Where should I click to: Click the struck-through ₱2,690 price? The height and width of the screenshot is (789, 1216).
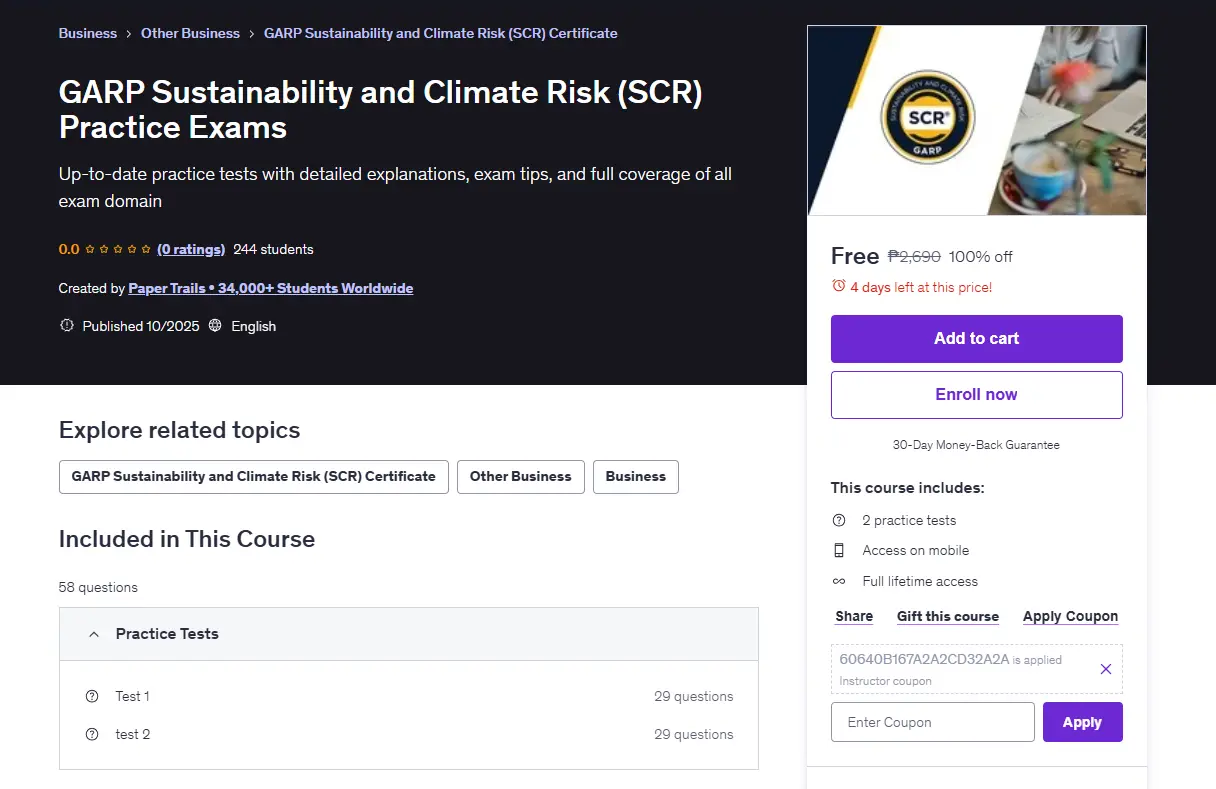914,256
